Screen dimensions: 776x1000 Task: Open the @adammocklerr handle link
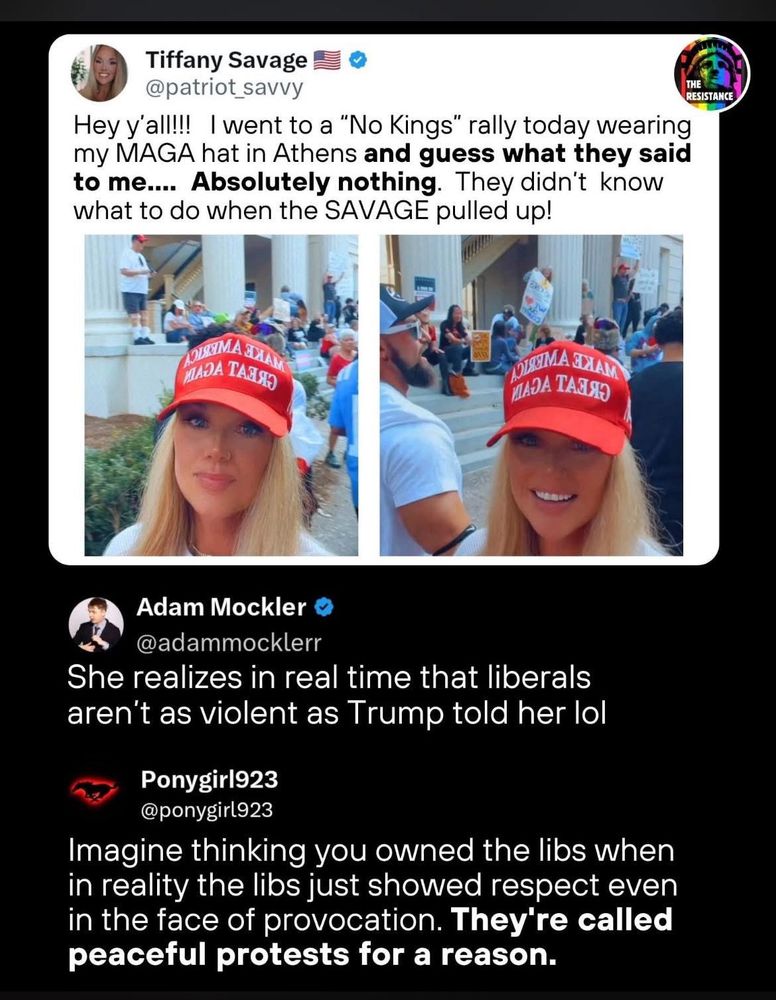coord(229,642)
